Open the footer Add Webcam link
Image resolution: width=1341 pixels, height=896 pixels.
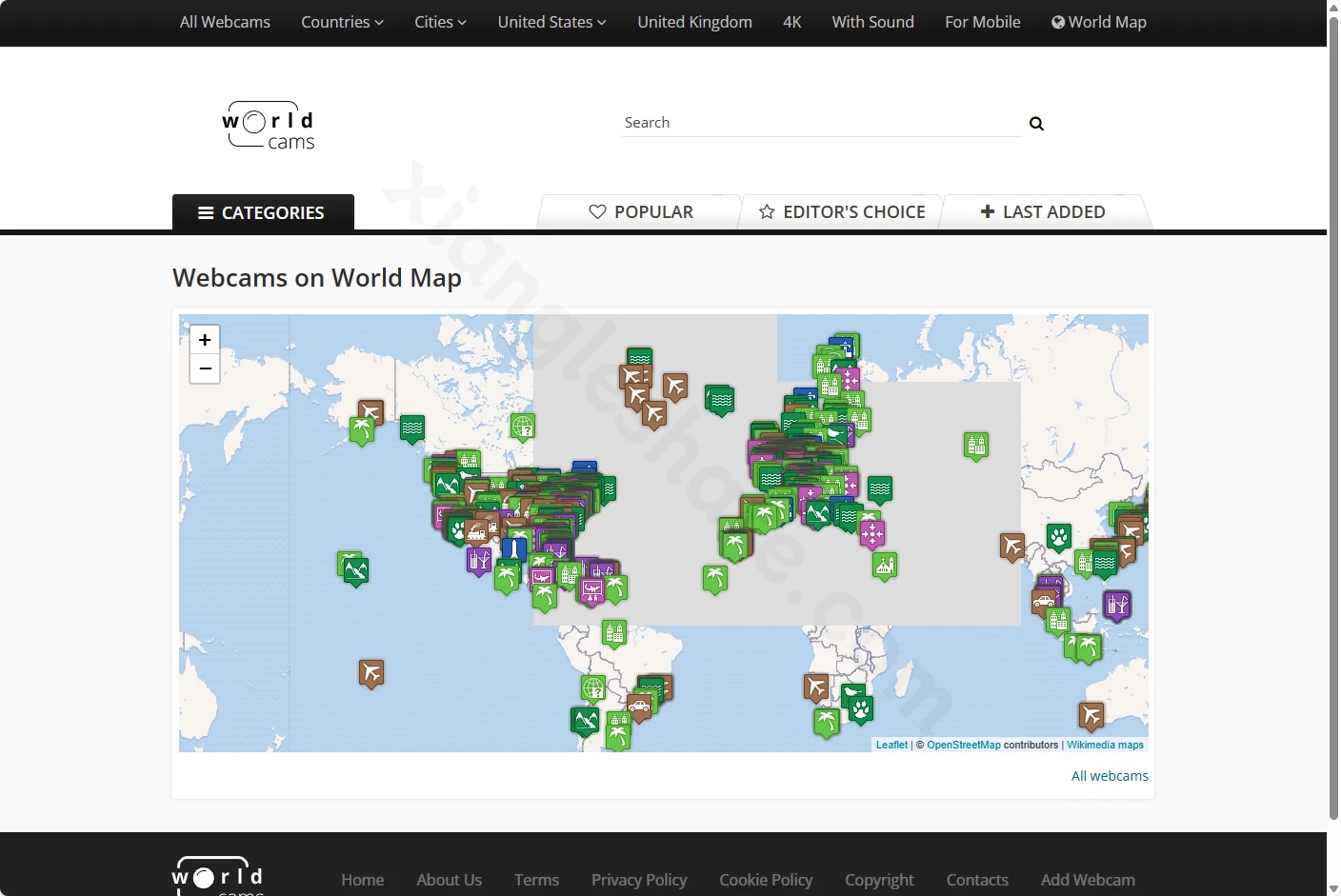[1088, 880]
